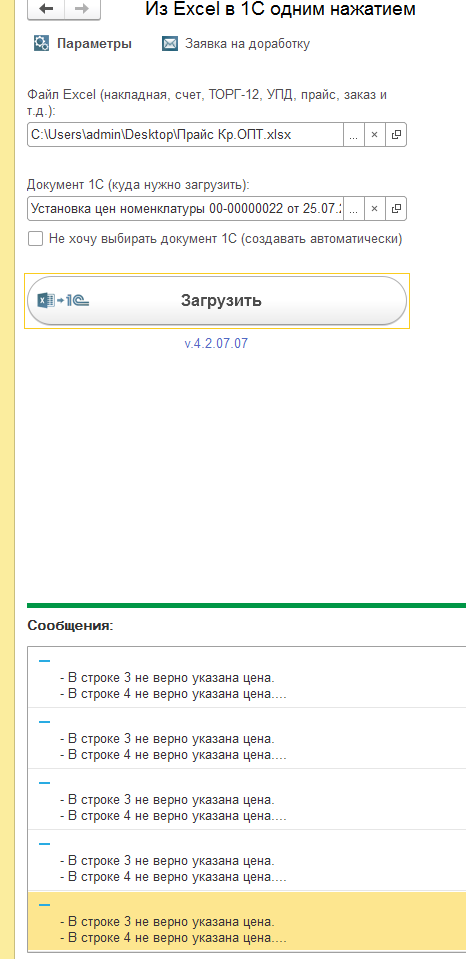Open version link v.4.2.07.07

pyautogui.click(x=216, y=343)
